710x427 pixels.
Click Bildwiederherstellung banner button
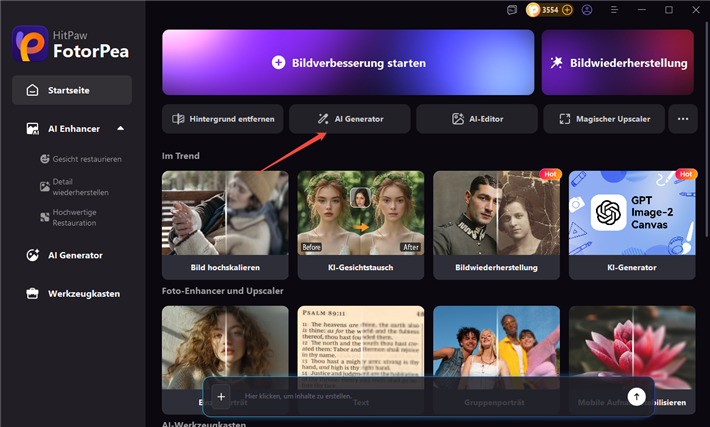[x=618, y=62]
